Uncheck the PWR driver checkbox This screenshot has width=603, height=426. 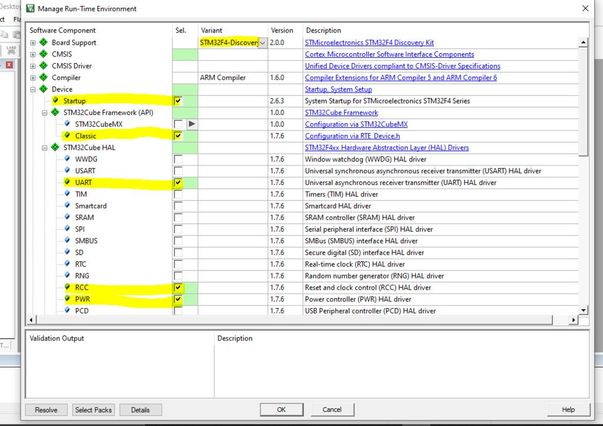178,299
